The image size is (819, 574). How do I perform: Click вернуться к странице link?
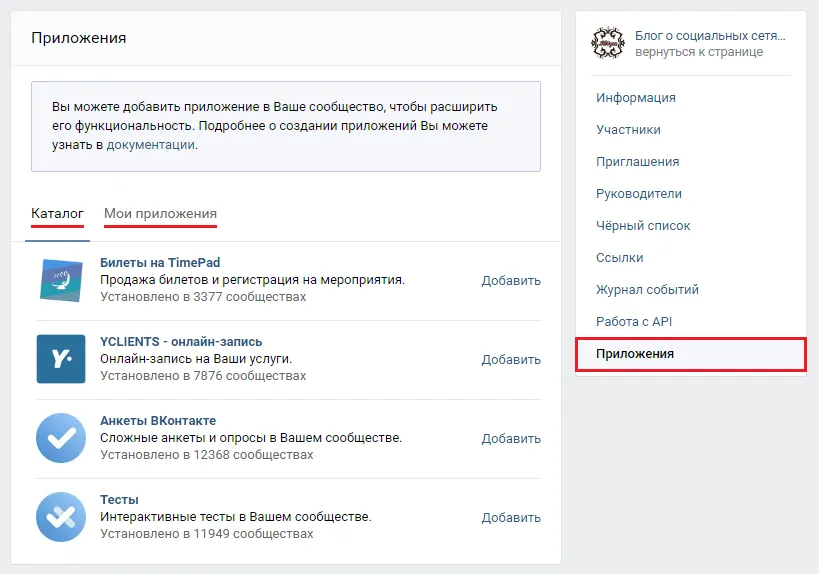pos(699,52)
